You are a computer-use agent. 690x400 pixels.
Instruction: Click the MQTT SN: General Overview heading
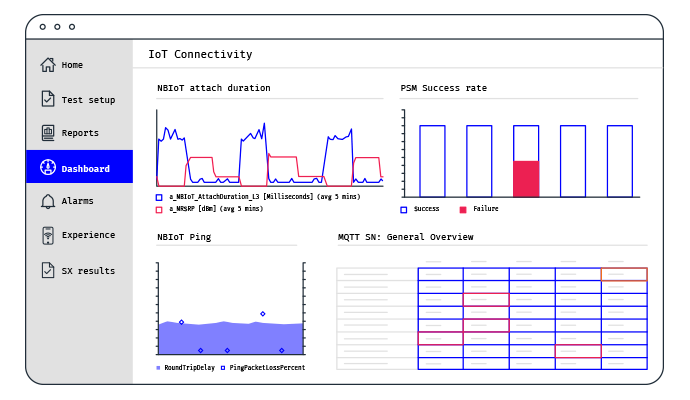click(405, 237)
